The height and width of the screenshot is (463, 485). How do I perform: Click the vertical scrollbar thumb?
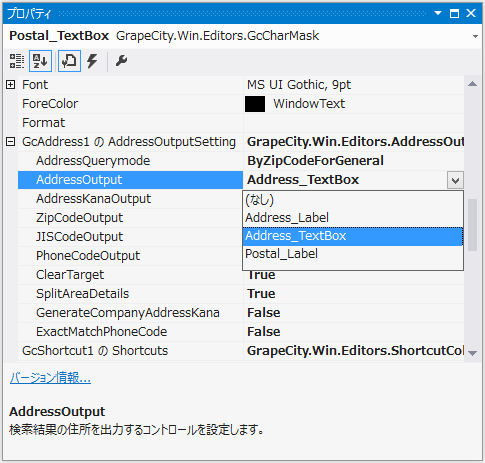[472, 225]
